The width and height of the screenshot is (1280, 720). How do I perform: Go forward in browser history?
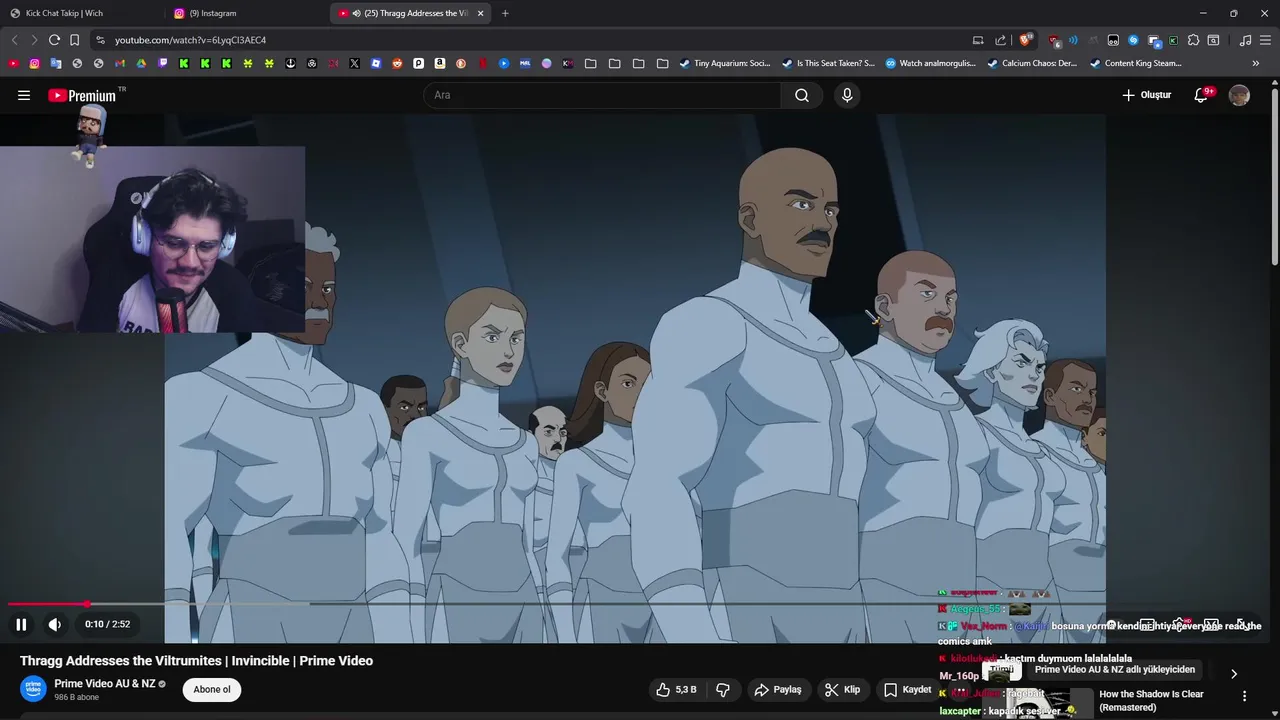click(x=34, y=40)
